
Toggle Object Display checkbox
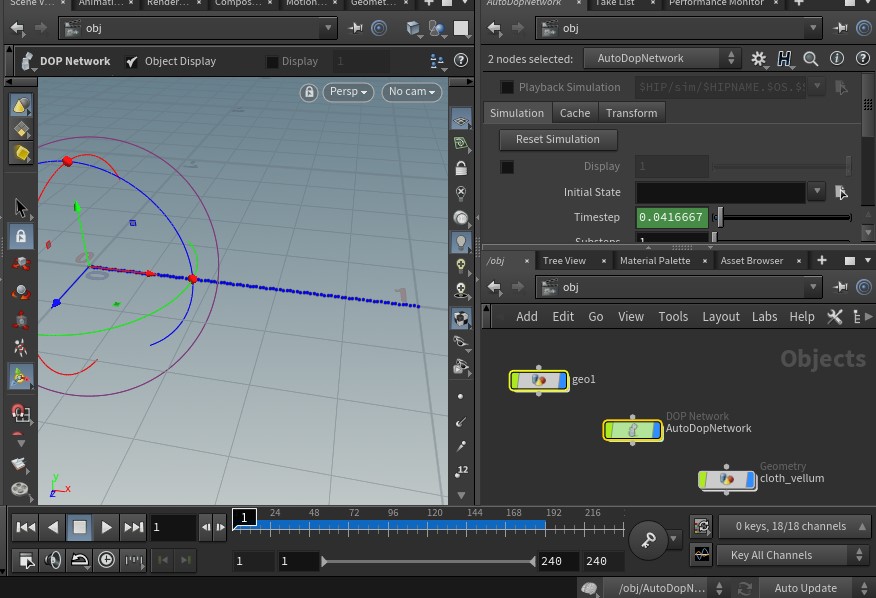132,61
